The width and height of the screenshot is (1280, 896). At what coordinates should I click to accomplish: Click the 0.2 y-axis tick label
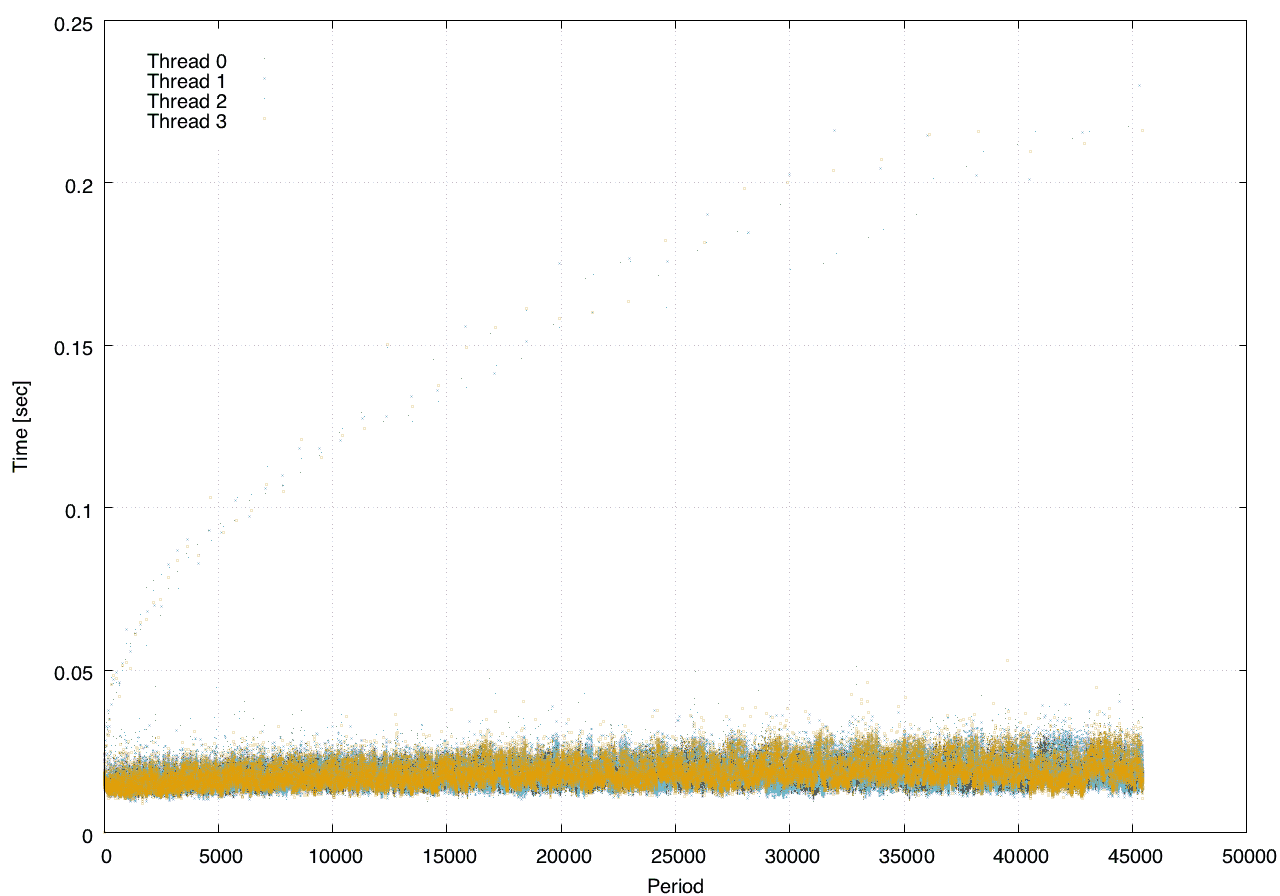point(77,184)
